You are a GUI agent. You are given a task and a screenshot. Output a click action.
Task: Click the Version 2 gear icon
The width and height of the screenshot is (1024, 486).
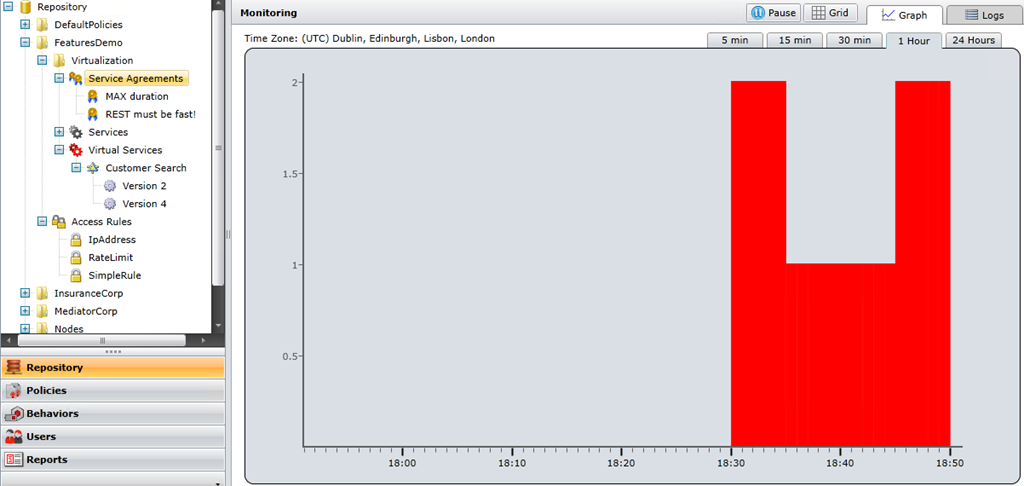tap(111, 186)
